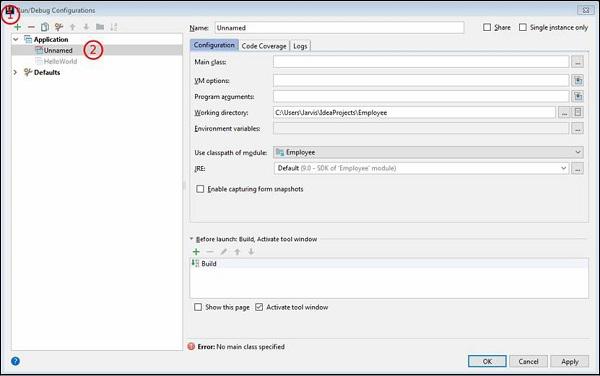The width and height of the screenshot is (600, 376).
Task: Add new configuration with green plus icon
Action: point(17,27)
